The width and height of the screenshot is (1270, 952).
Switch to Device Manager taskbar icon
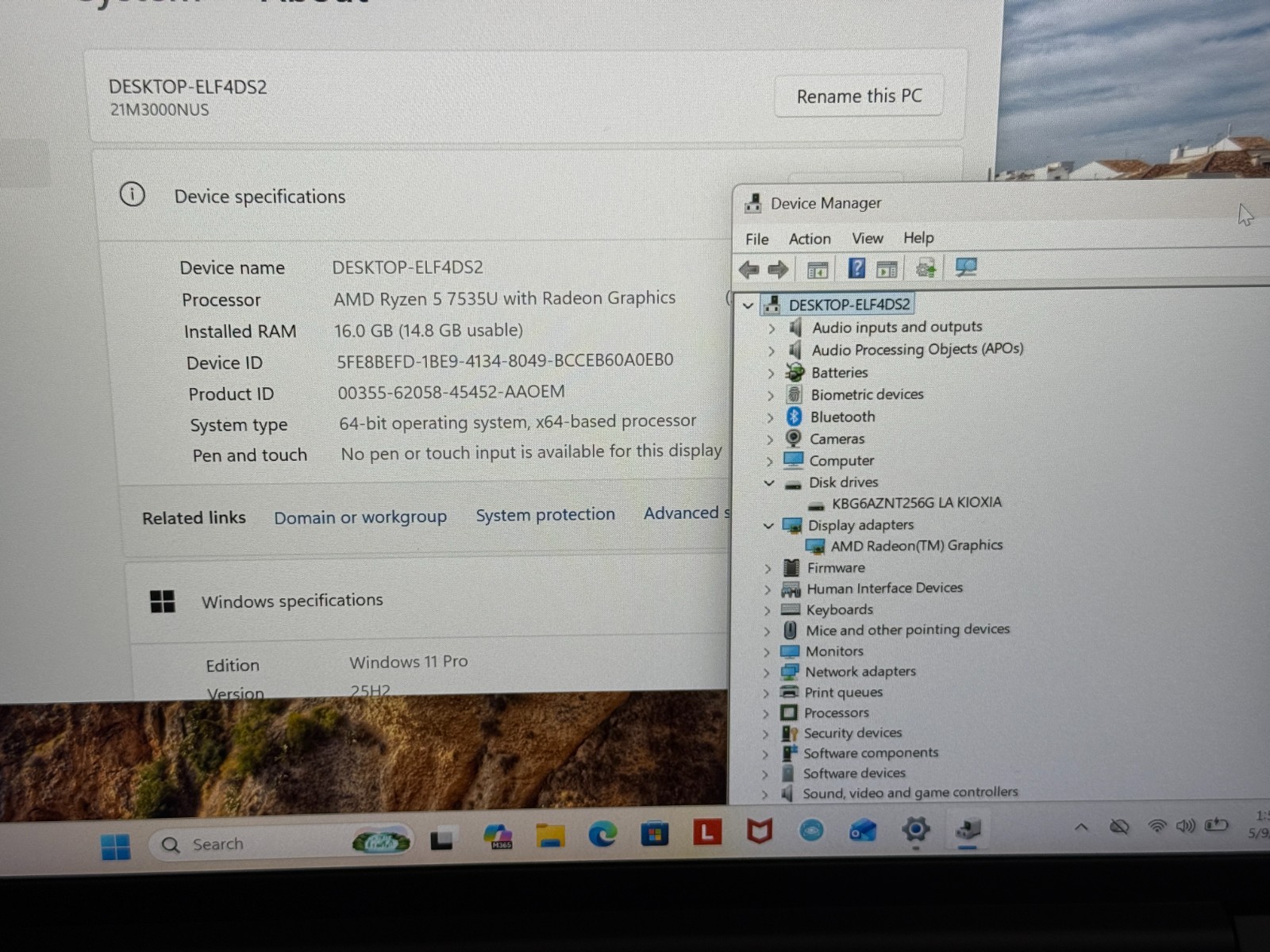[x=968, y=830]
